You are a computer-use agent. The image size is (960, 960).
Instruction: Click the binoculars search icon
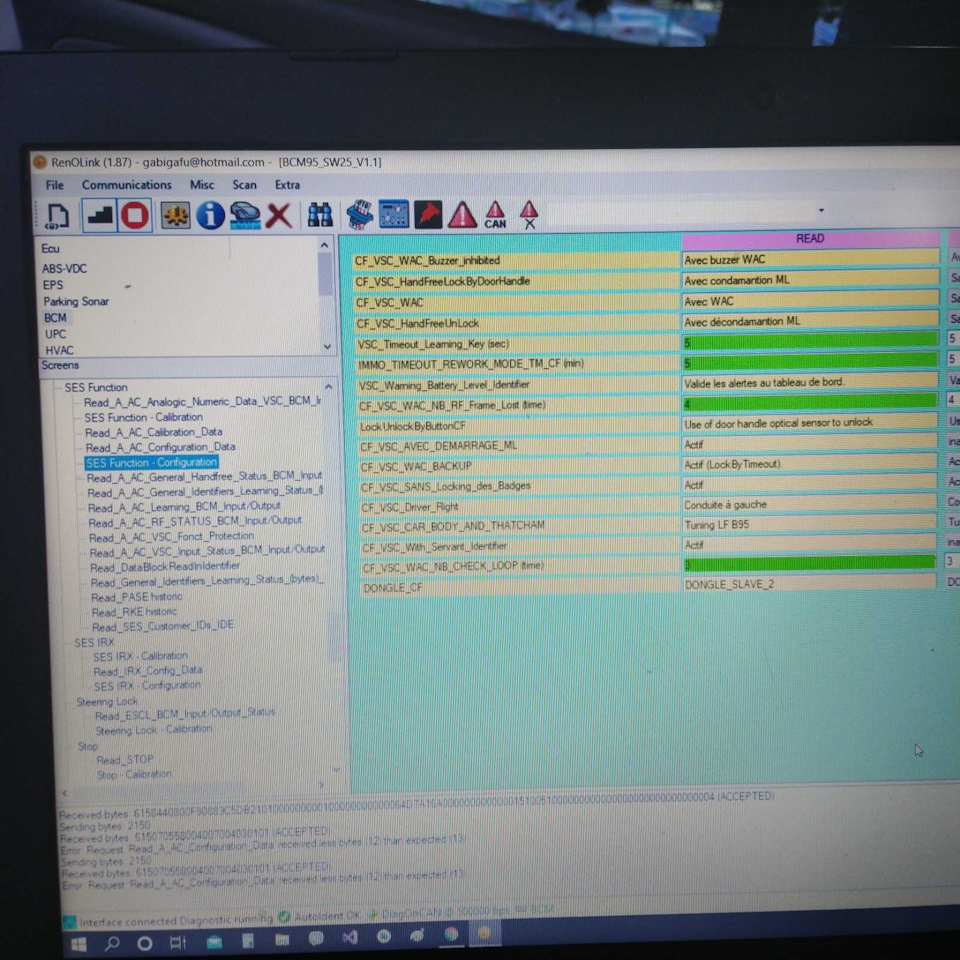point(320,216)
